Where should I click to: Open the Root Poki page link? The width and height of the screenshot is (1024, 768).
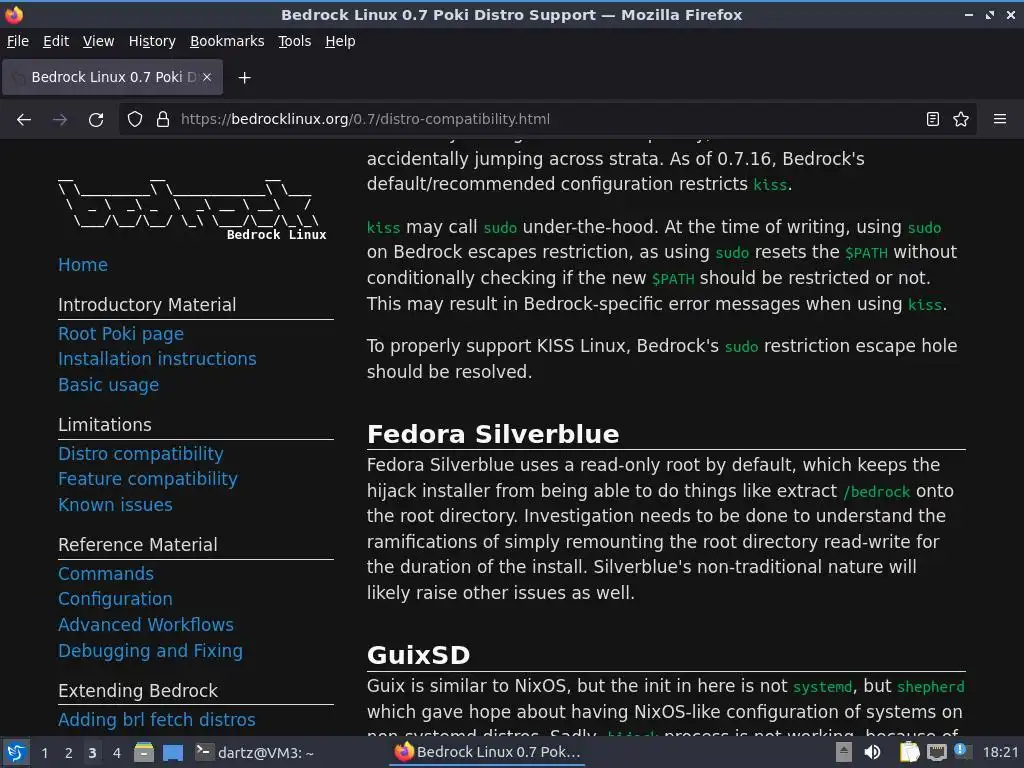pyautogui.click(x=121, y=334)
